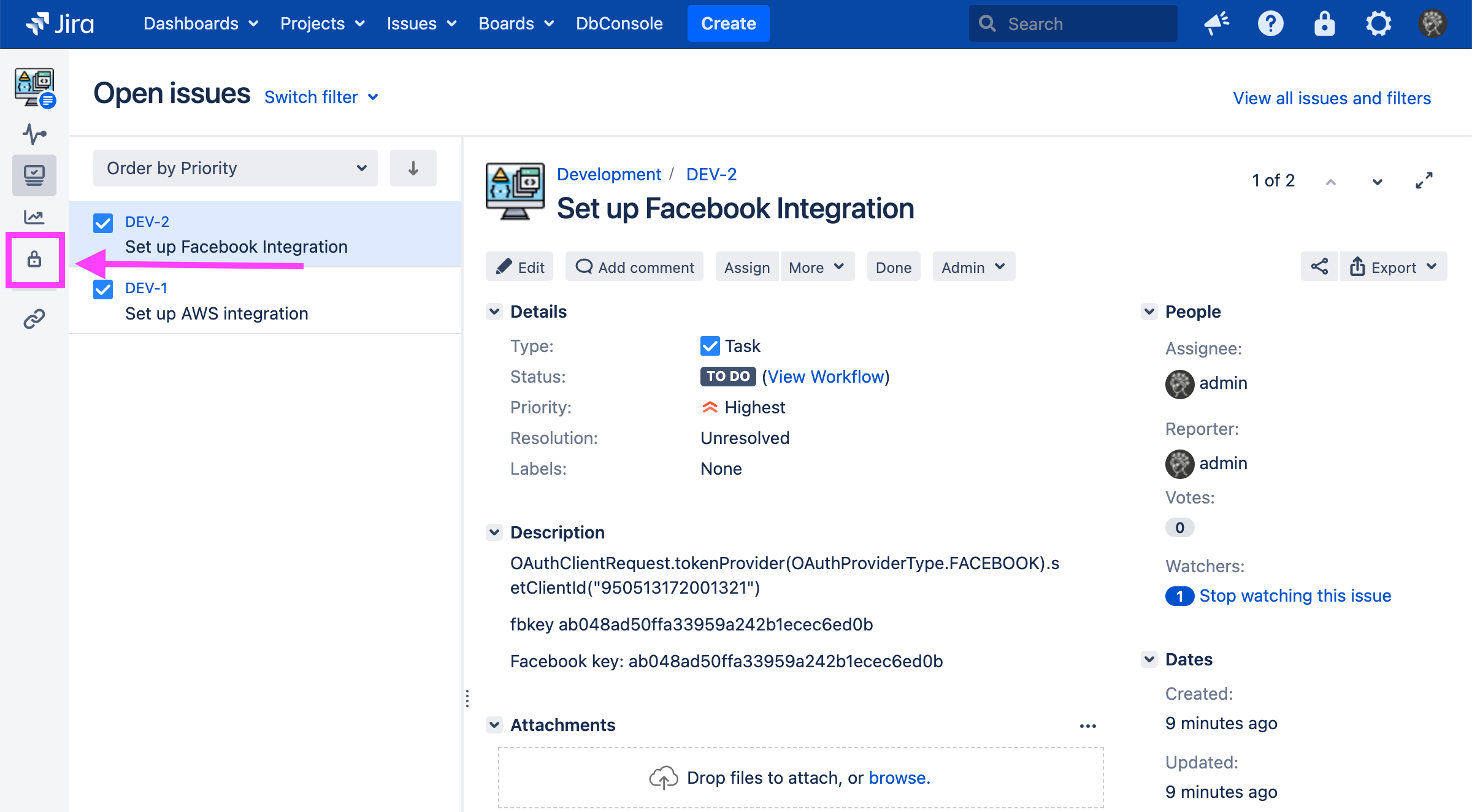Expand the More actions dropdown
This screenshot has width=1472, height=812.
(x=816, y=267)
